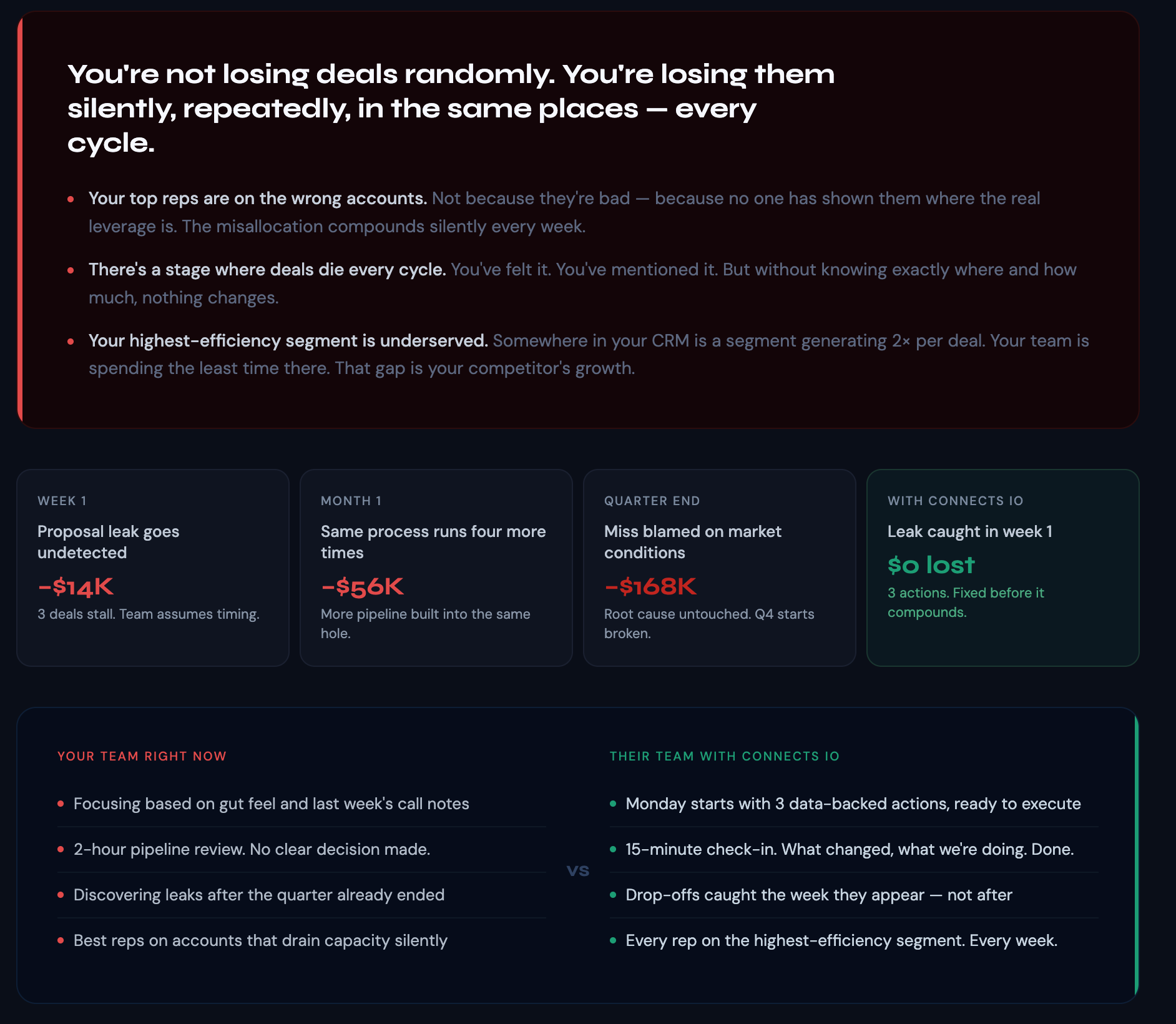Click 'Leak caught in week 1' title
This screenshot has width=1176, height=1024.
pyautogui.click(x=970, y=531)
